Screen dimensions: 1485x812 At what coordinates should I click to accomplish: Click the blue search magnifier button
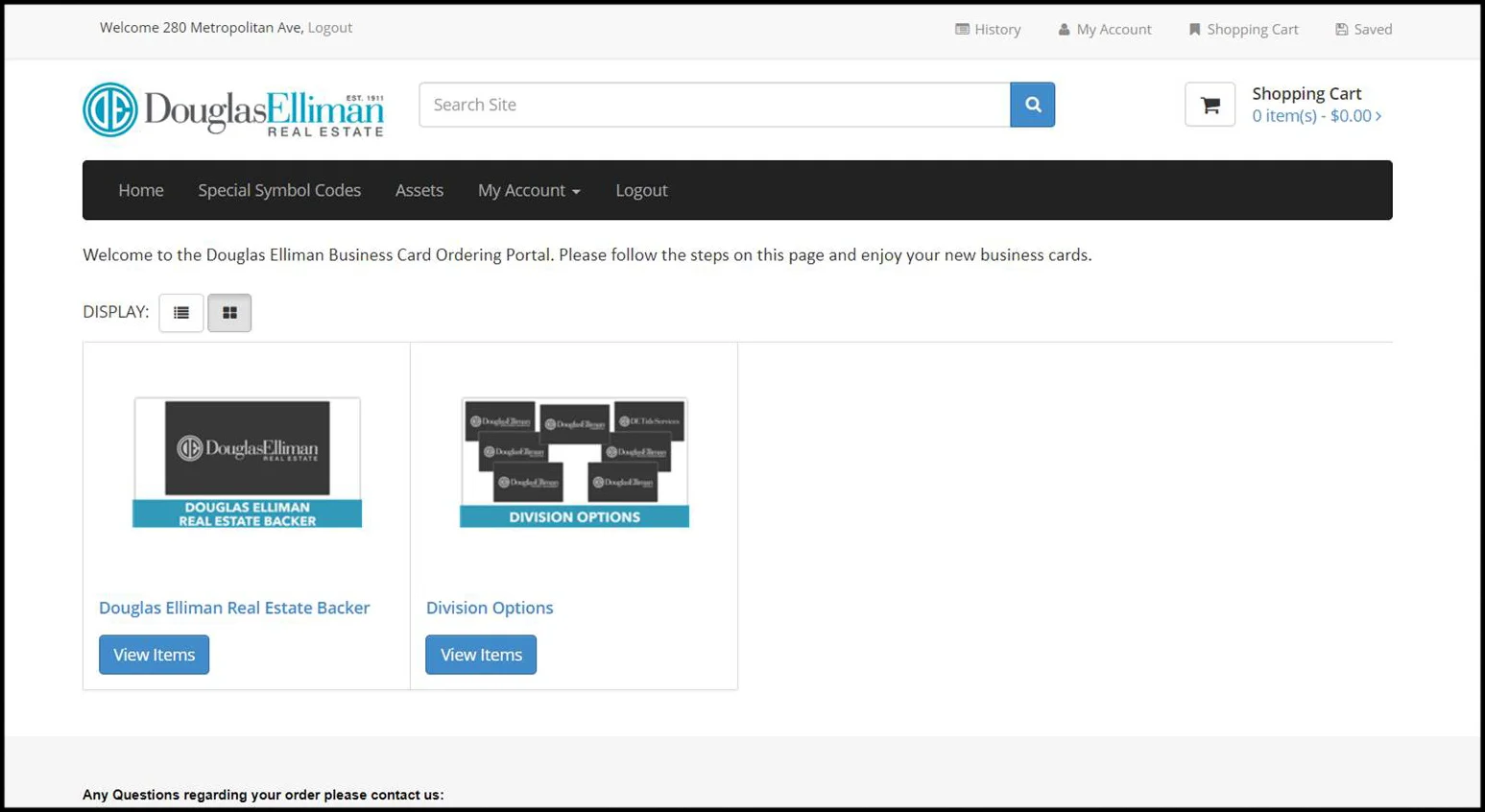(1032, 105)
